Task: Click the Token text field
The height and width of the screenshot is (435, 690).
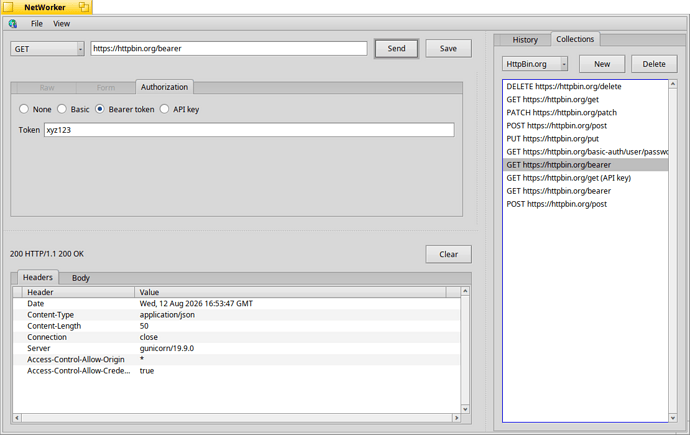Action: tap(249, 130)
